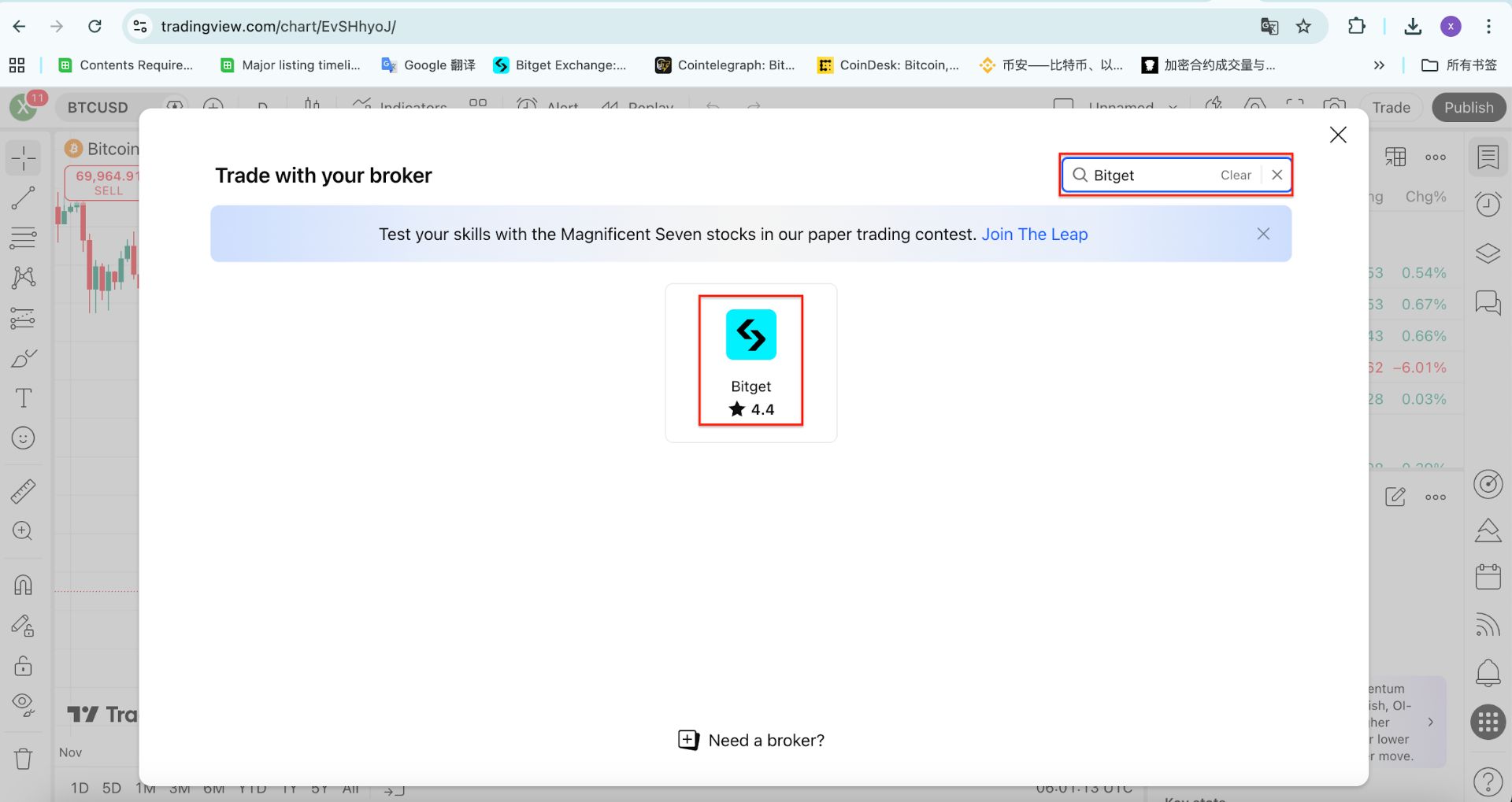The width and height of the screenshot is (1512, 802).
Task: Open the news feed panel
Action: pos(1488,625)
